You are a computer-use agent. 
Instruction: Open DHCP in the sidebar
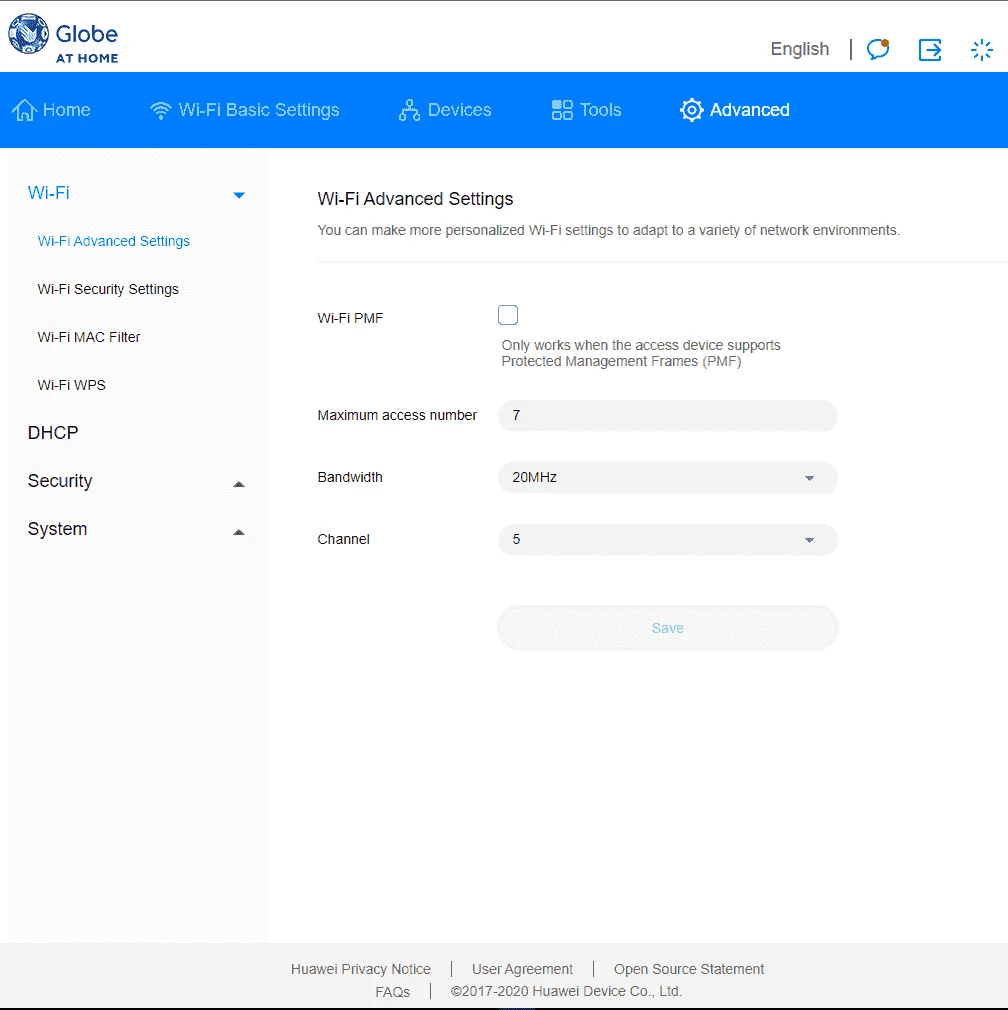pyautogui.click(x=53, y=433)
